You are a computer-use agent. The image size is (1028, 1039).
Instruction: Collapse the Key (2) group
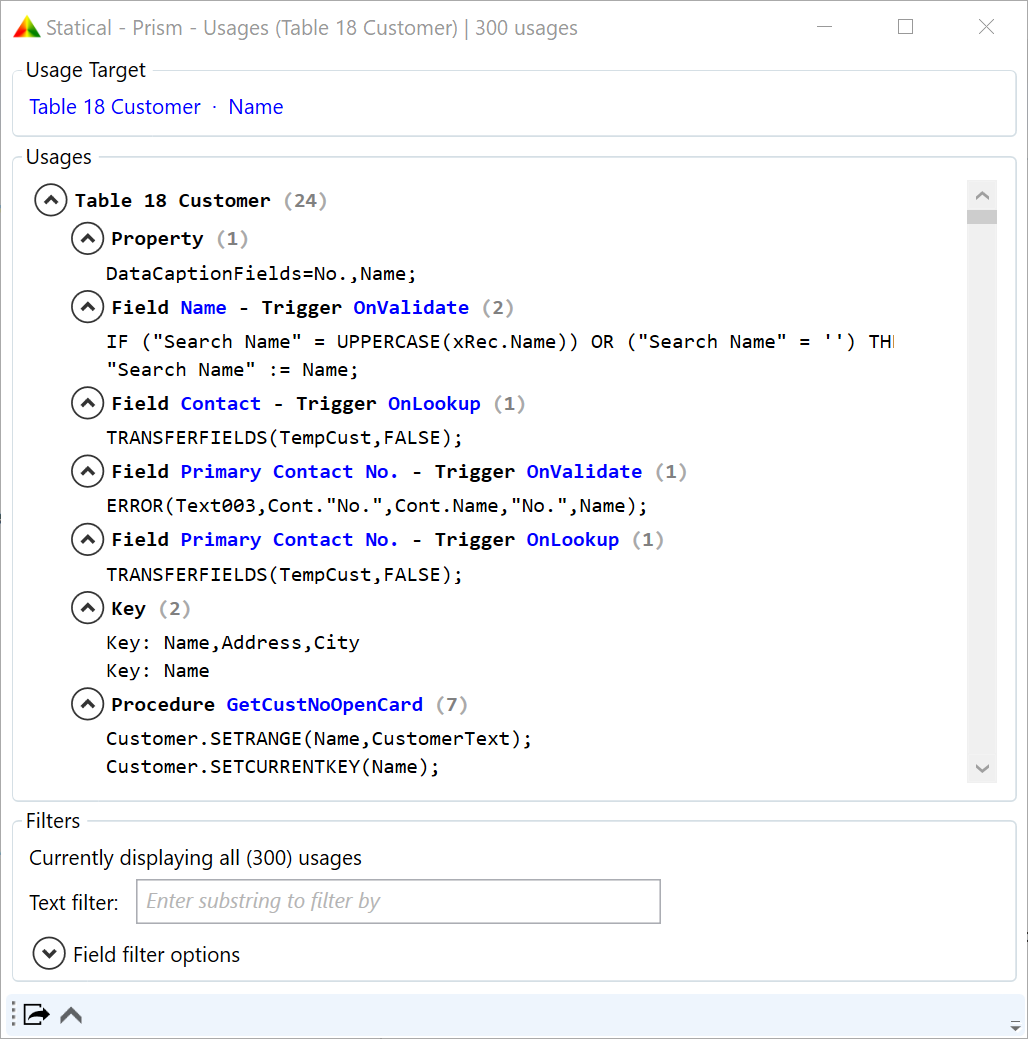[x=87, y=608]
